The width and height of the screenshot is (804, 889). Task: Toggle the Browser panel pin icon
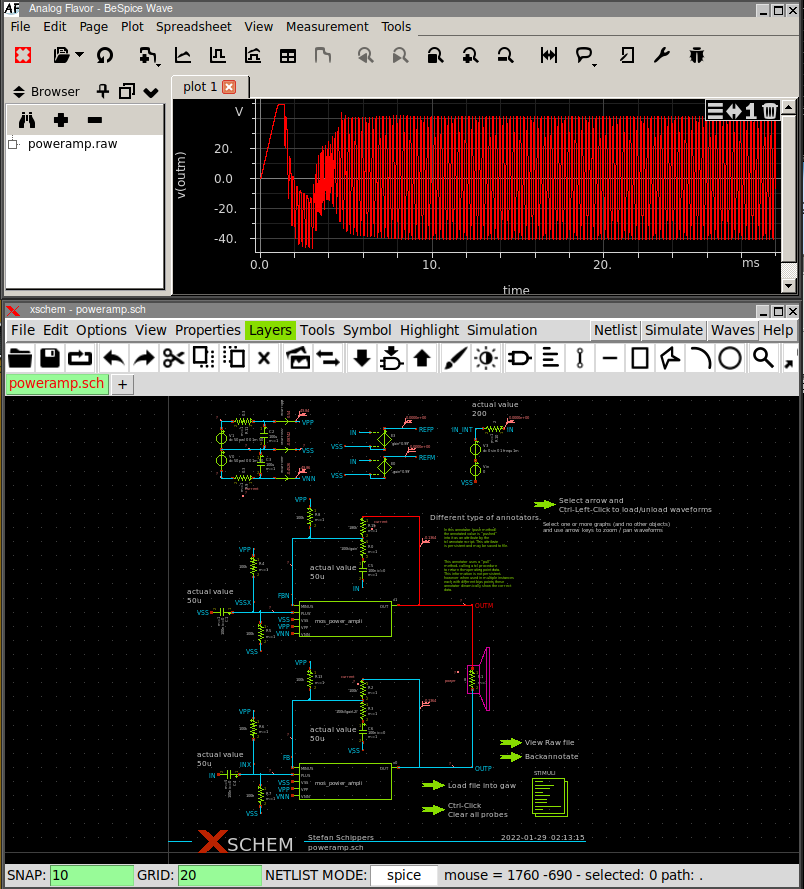102,91
